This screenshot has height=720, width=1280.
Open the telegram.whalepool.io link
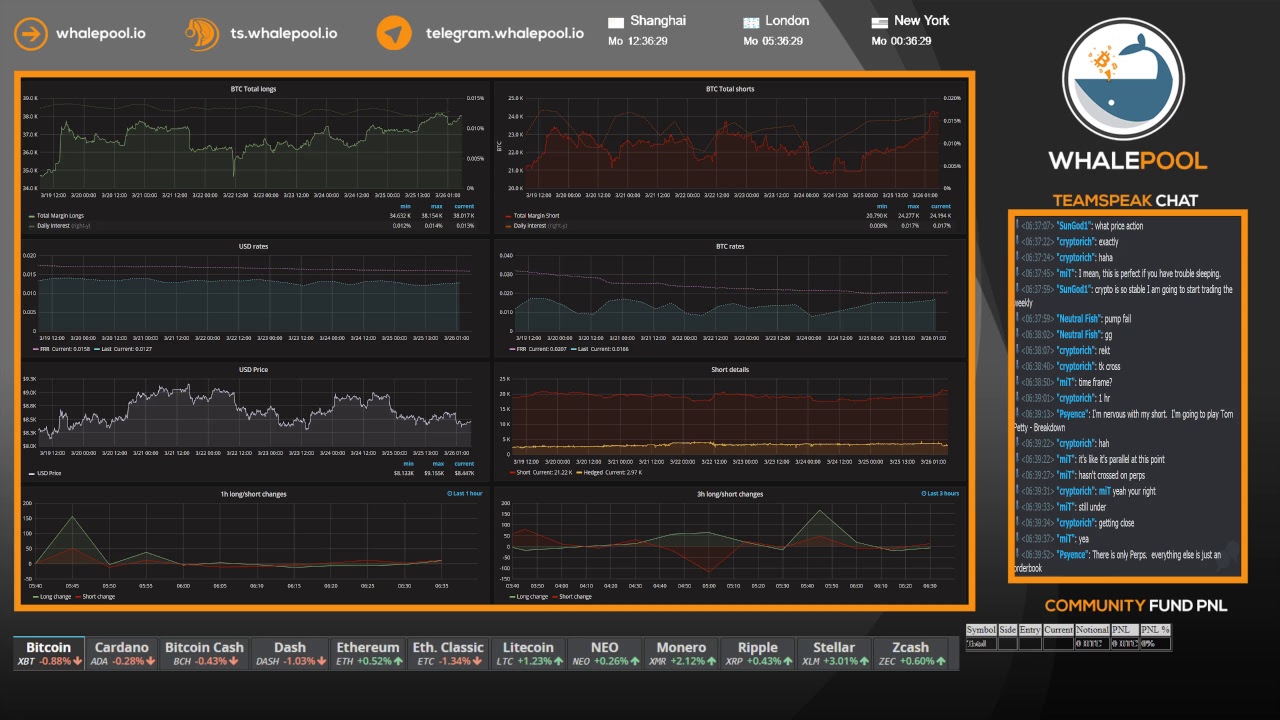tap(505, 33)
